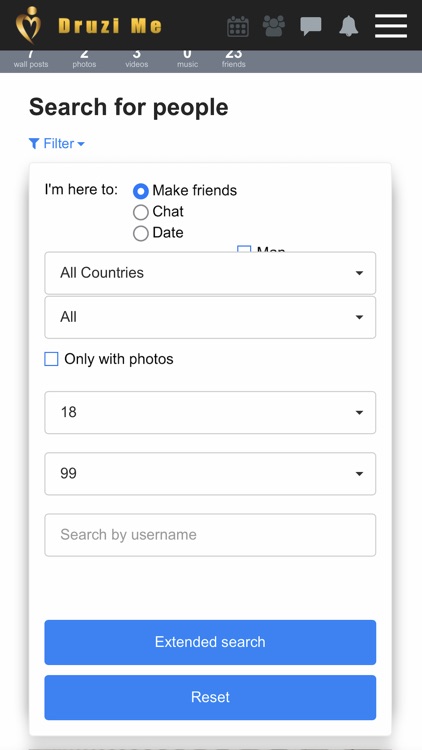
Task: Click the Extended search button
Action: click(210, 642)
